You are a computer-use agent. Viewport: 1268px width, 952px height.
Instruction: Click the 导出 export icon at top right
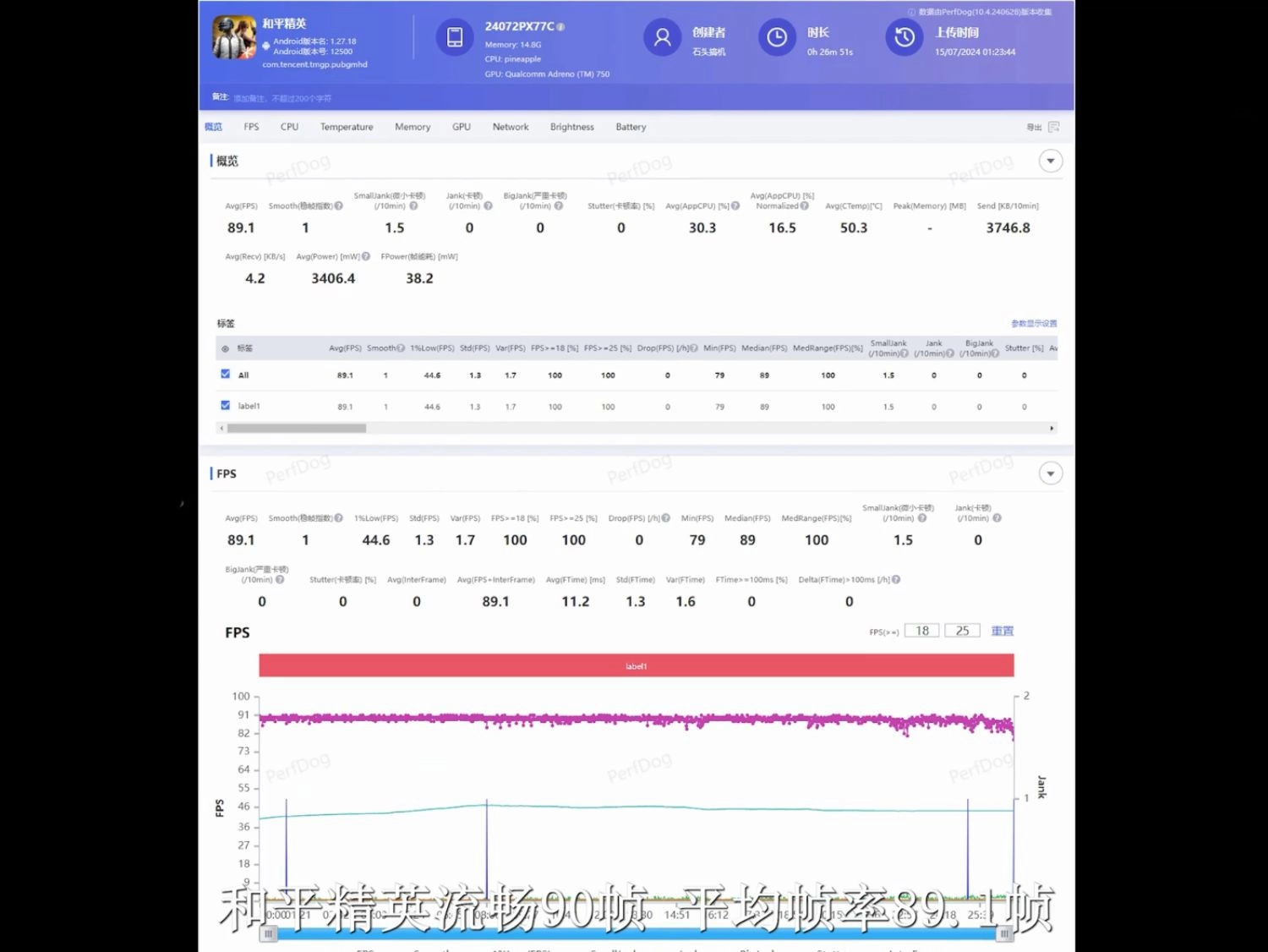tap(1054, 127)
